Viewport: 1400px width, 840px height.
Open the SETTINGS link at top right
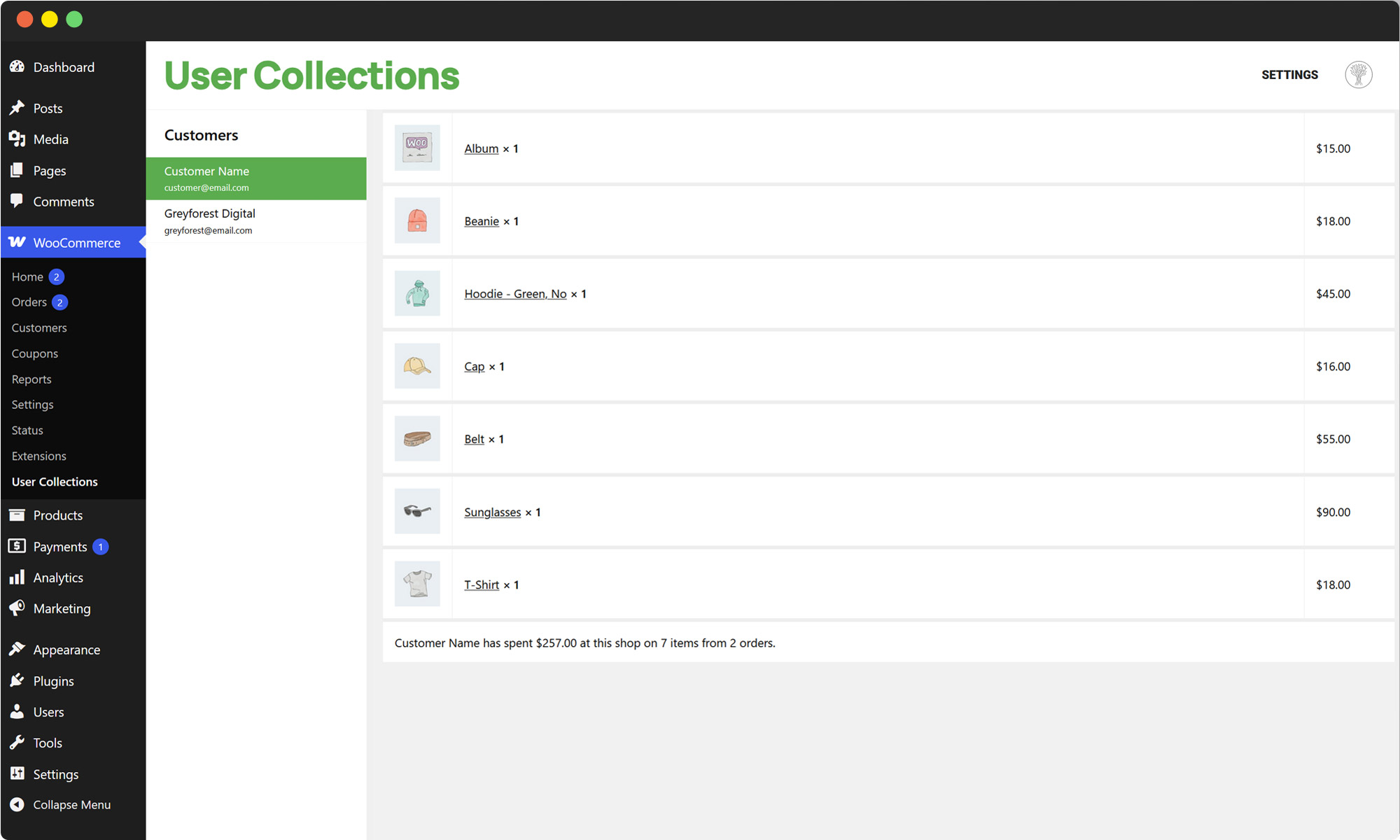[1289, 74]
